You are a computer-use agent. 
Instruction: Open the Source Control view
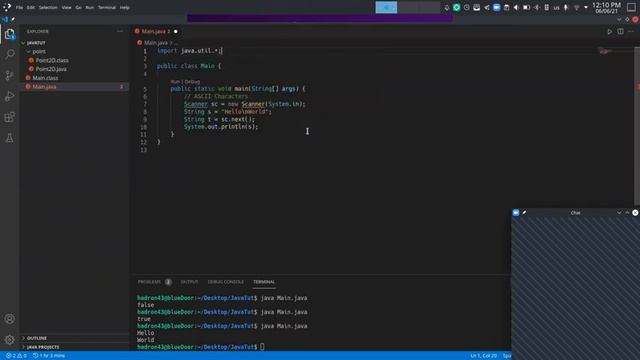(9, 76)
